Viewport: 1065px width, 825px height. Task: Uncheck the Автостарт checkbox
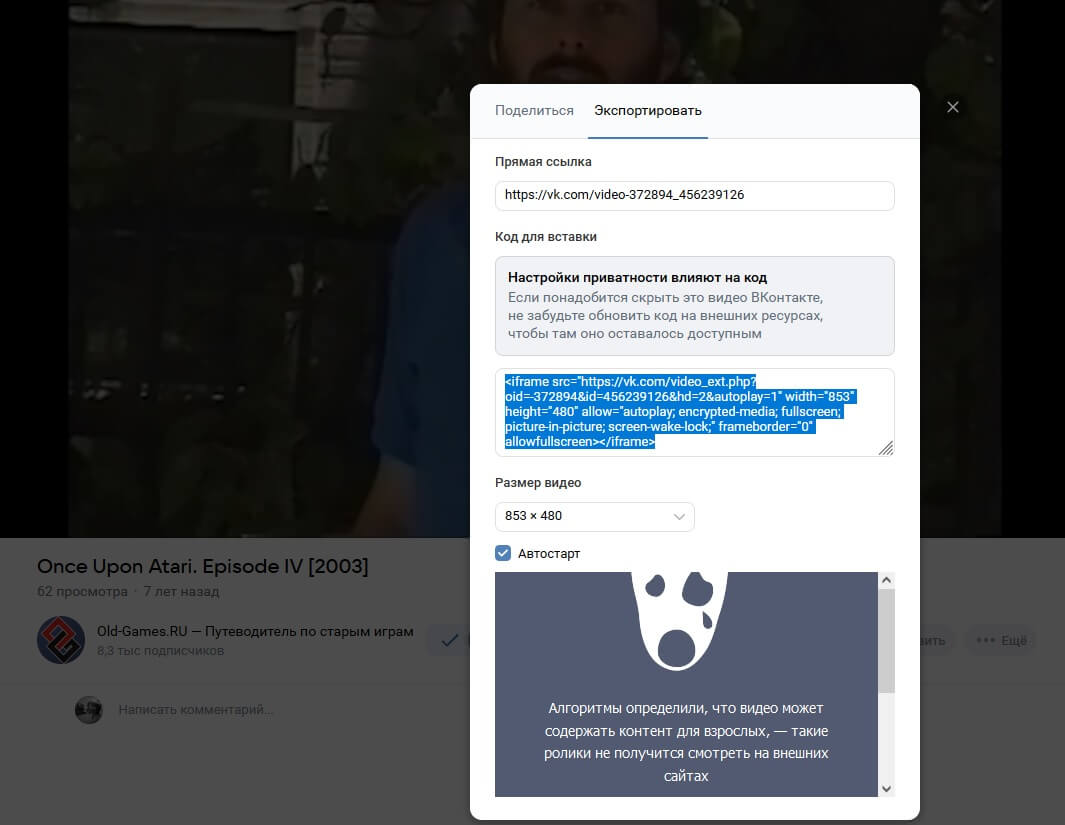[503, 553]
